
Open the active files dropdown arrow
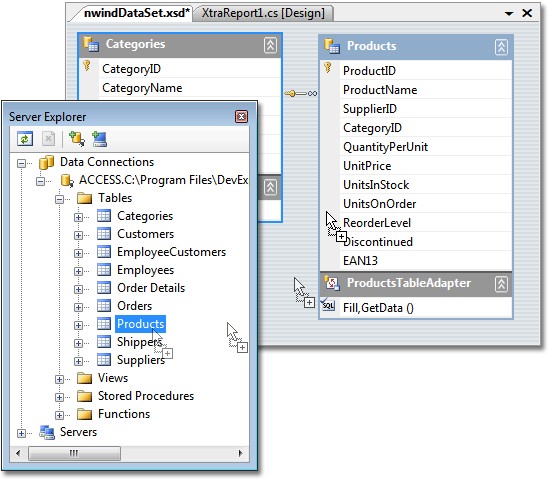509,14
